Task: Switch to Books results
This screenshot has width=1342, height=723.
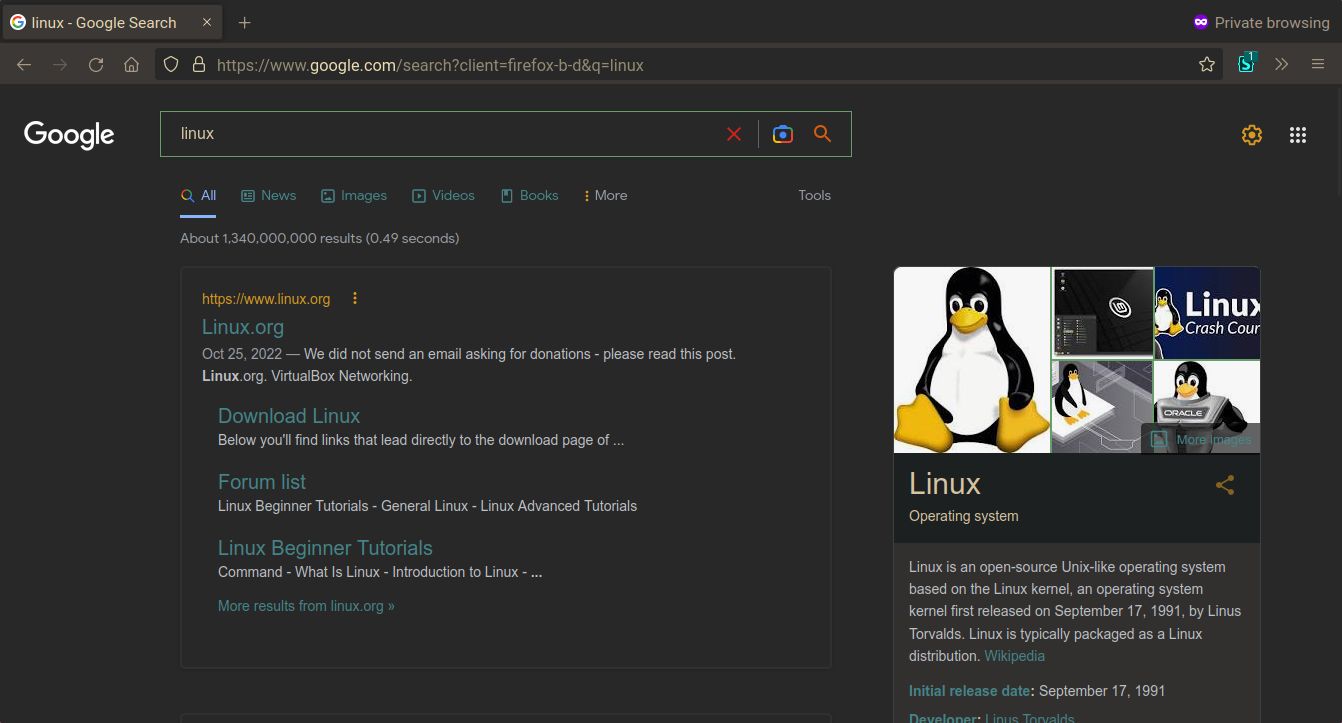Action: tap(529, 196)
